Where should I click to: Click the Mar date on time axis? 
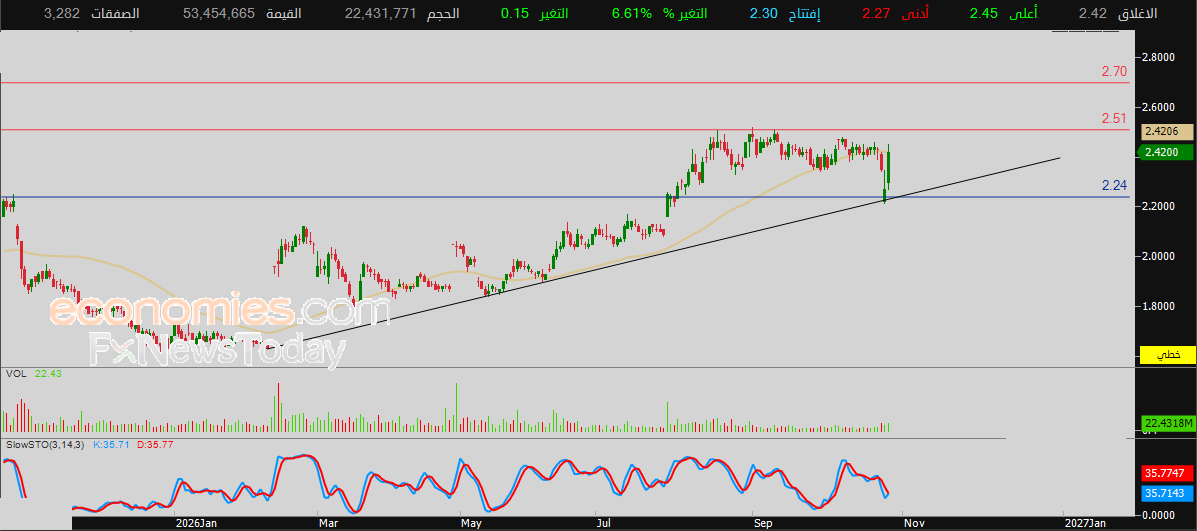[329, 523]
